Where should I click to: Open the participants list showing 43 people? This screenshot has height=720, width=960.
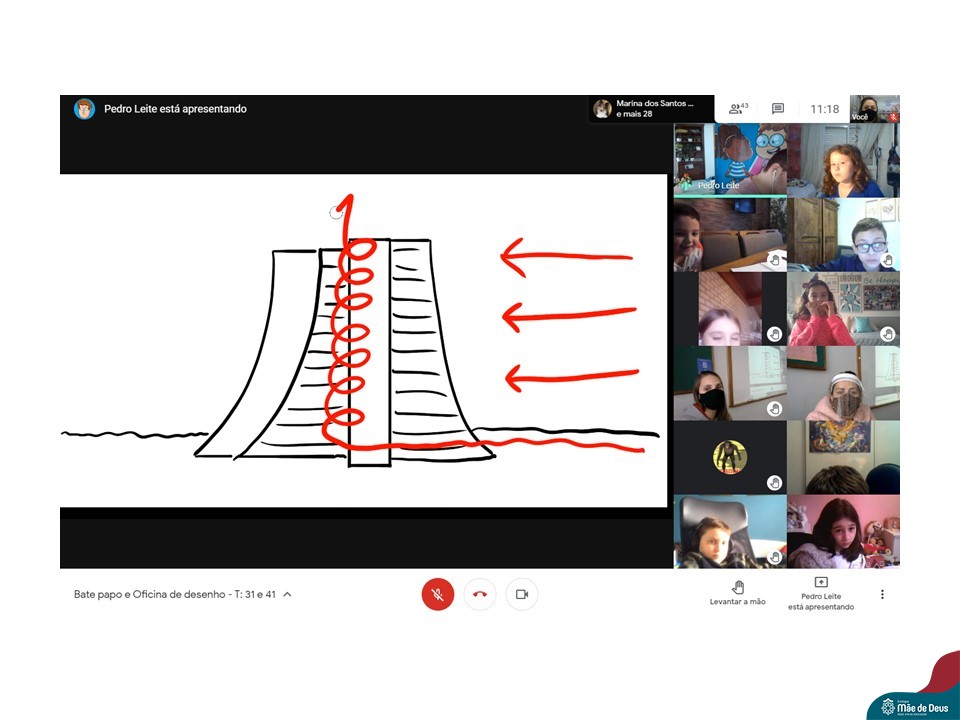coord(738,109)
